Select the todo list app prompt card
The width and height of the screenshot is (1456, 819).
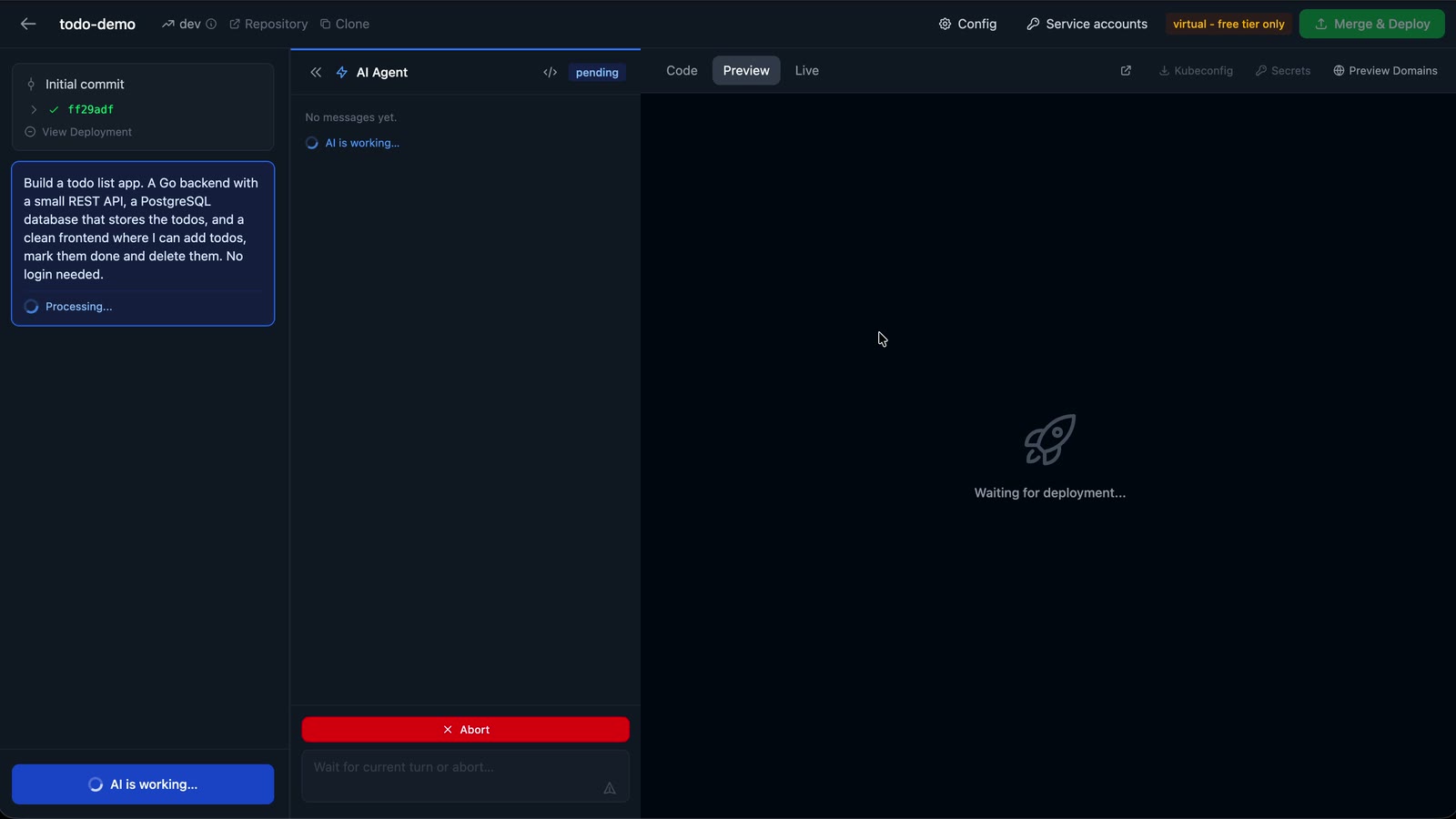coord(143,244)
